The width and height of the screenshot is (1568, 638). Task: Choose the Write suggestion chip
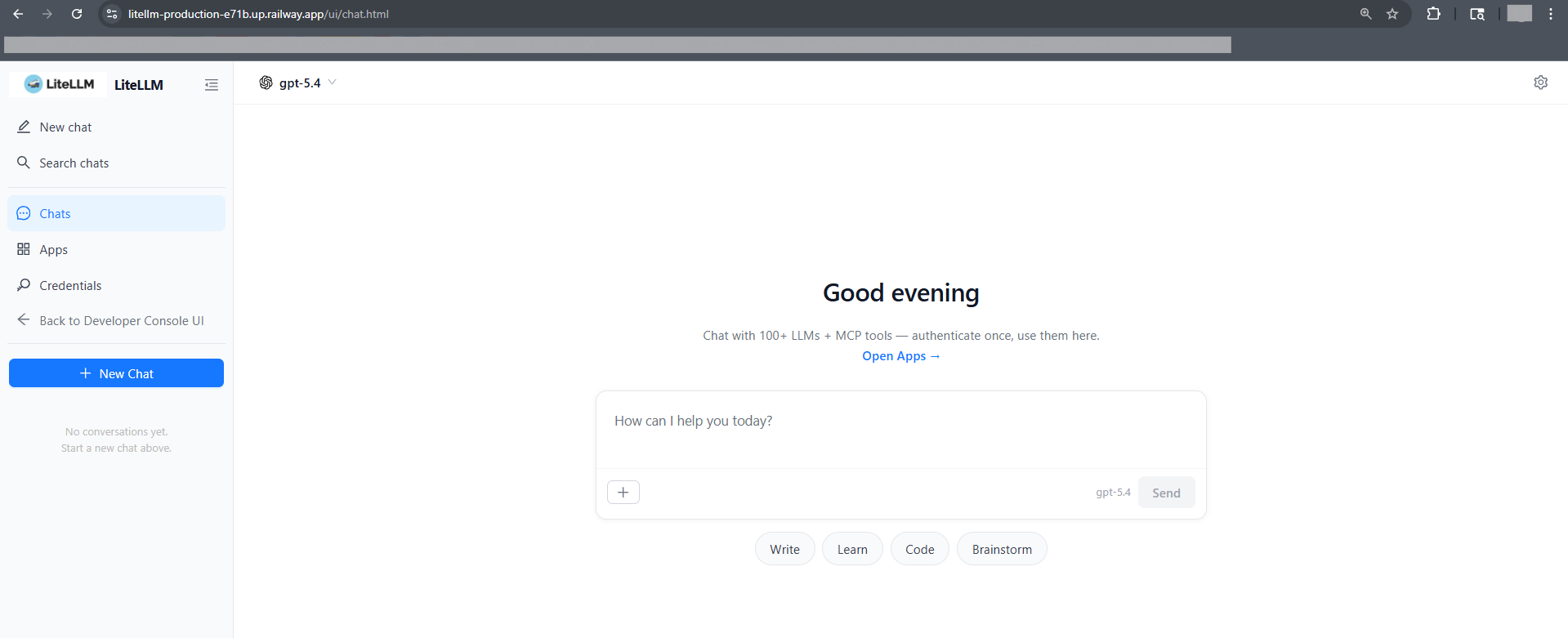784,549
